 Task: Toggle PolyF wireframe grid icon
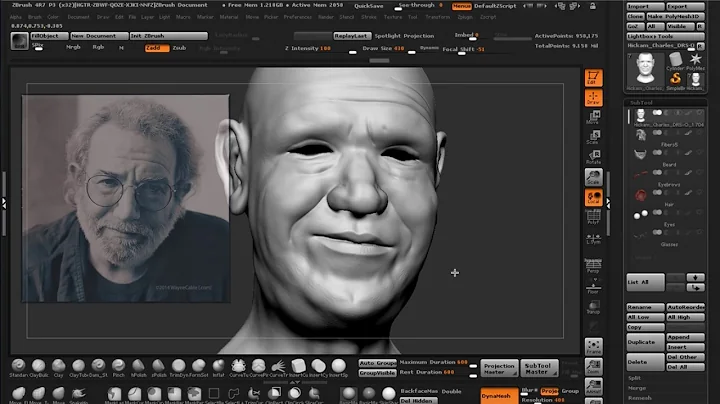pos(593,217)
